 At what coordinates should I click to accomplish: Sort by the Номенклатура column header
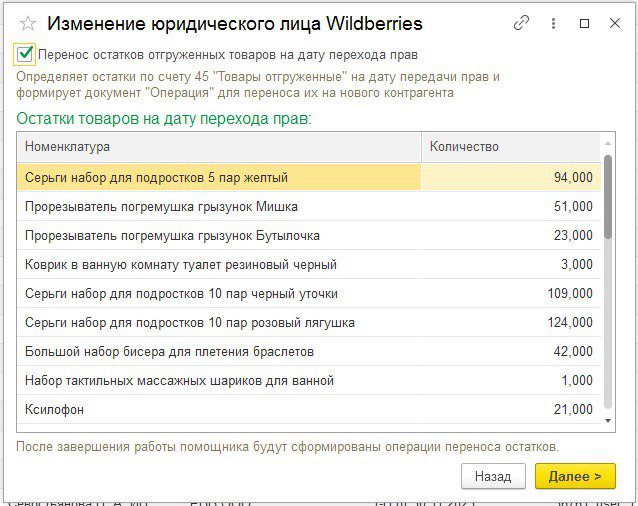point(218,147)
